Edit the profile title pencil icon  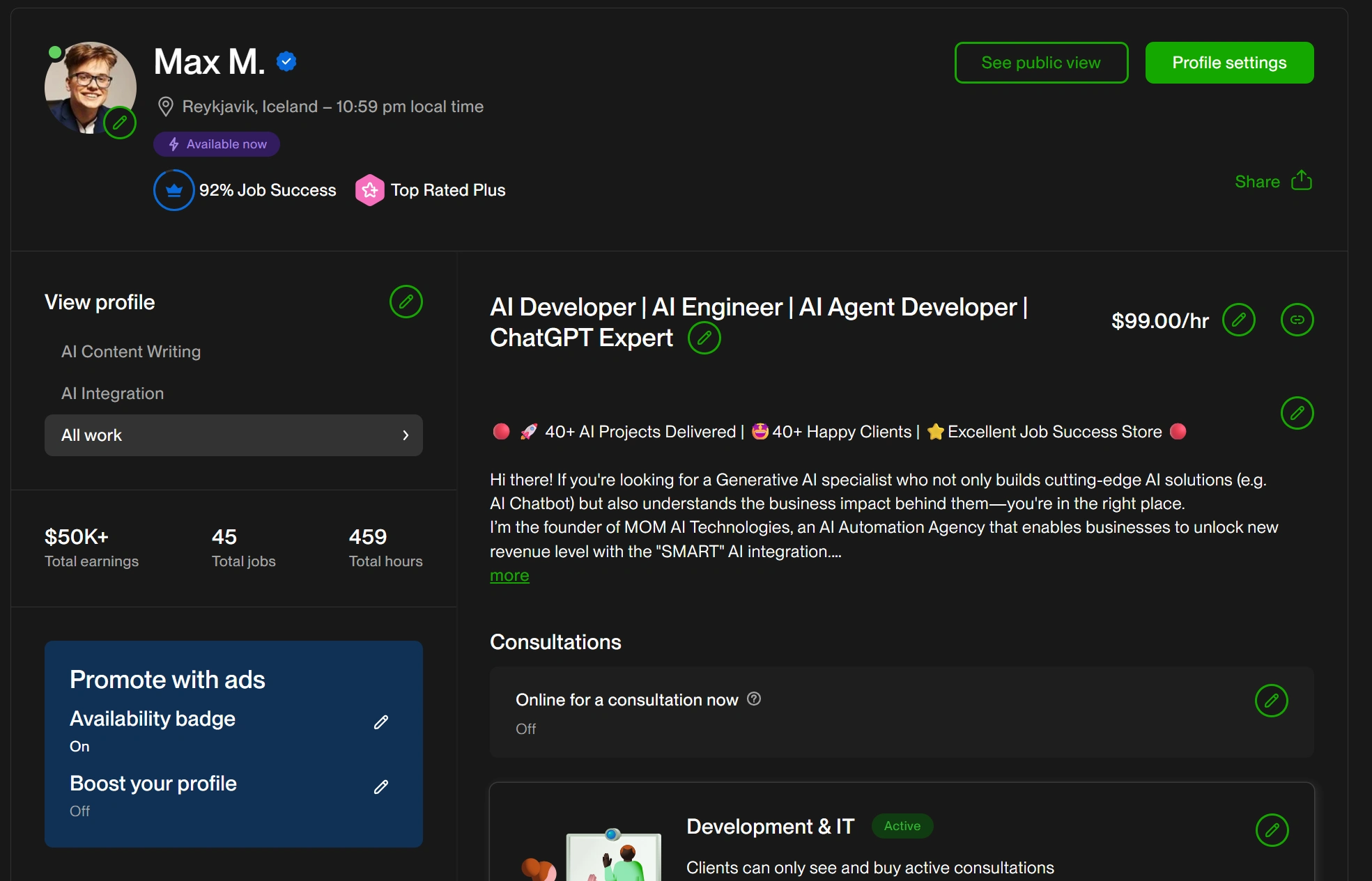coord(704,338)
